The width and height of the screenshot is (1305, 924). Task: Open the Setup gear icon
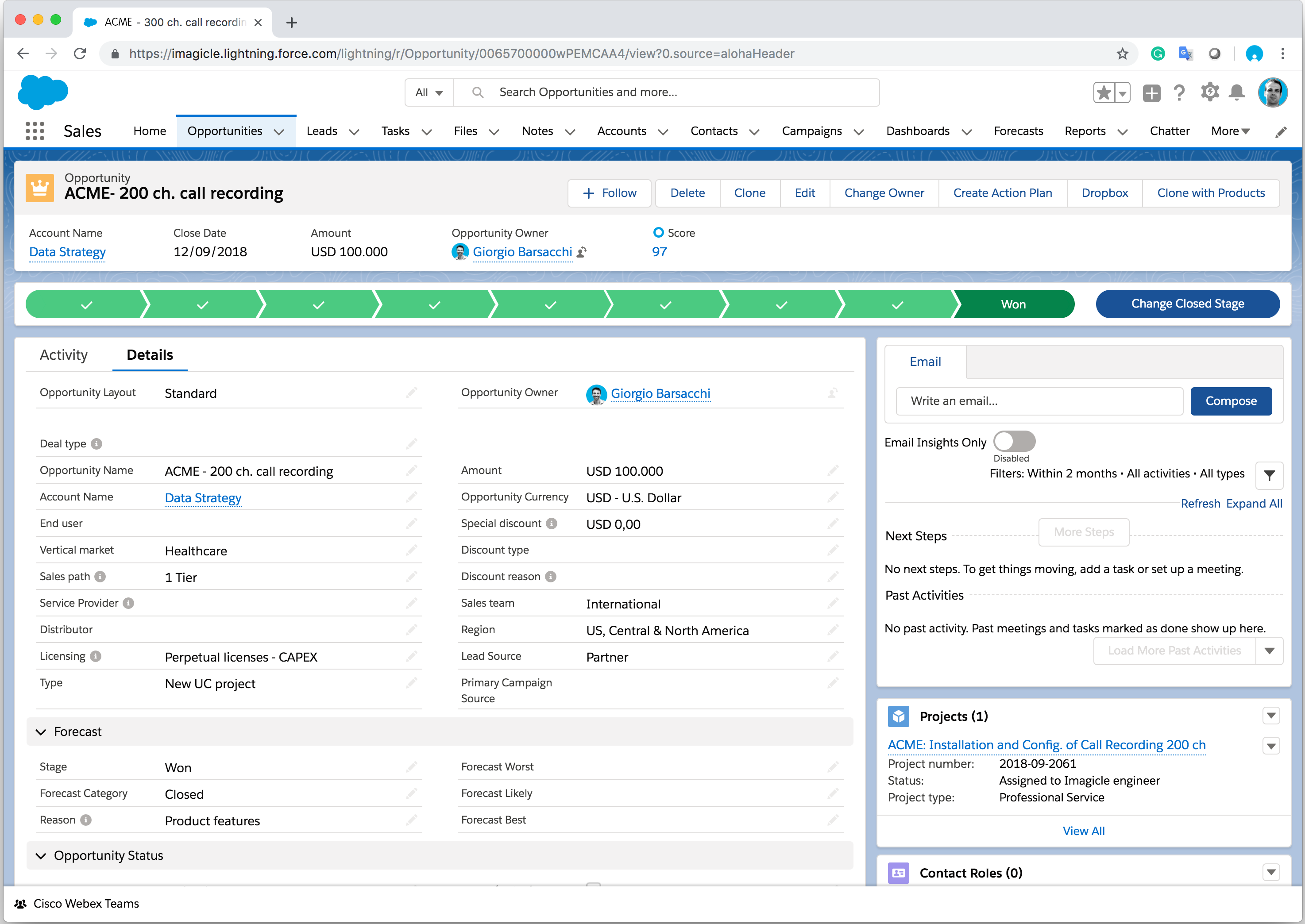click(1210, 92)
